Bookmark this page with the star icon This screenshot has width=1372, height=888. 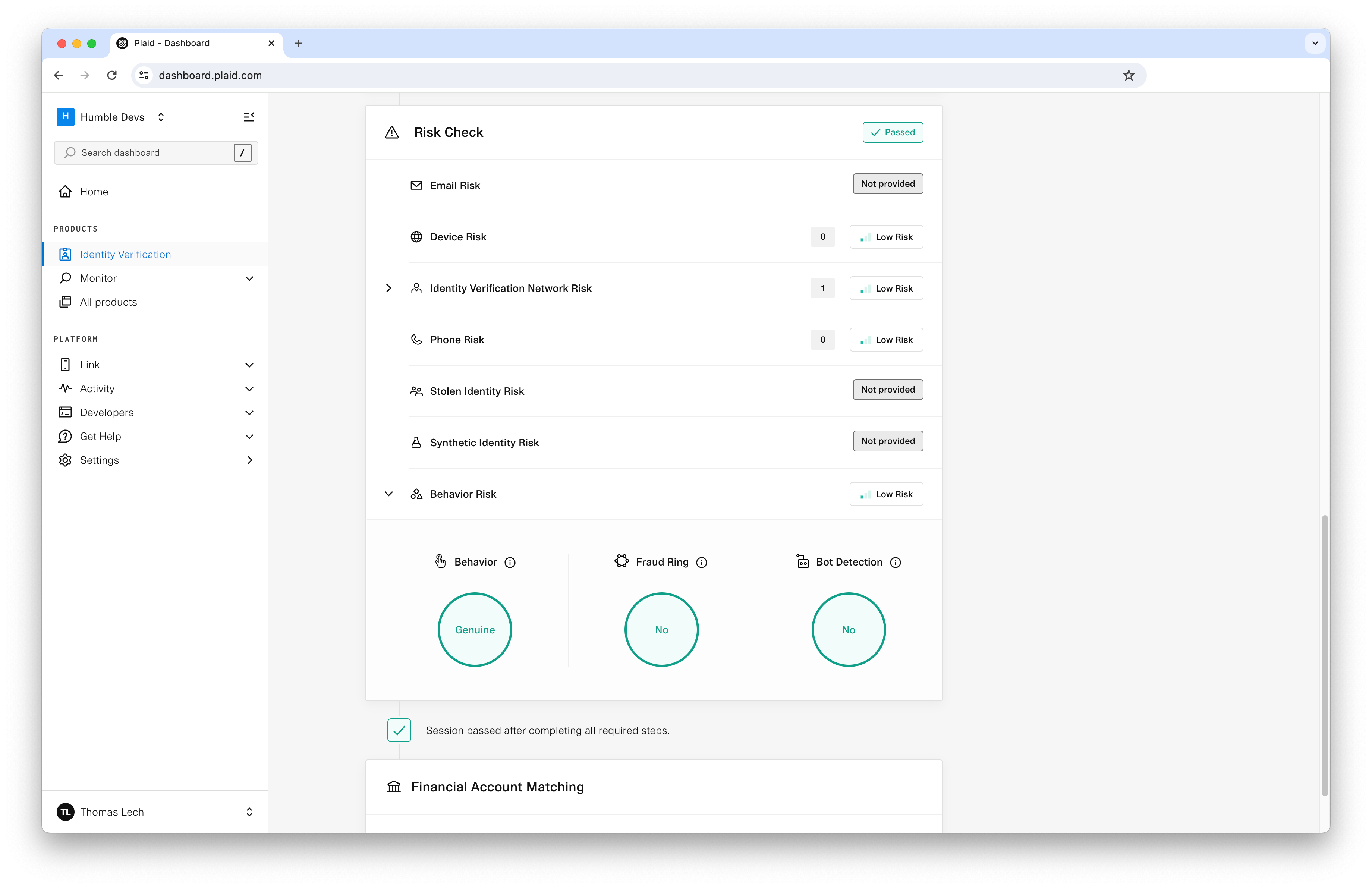point(1129,75)
